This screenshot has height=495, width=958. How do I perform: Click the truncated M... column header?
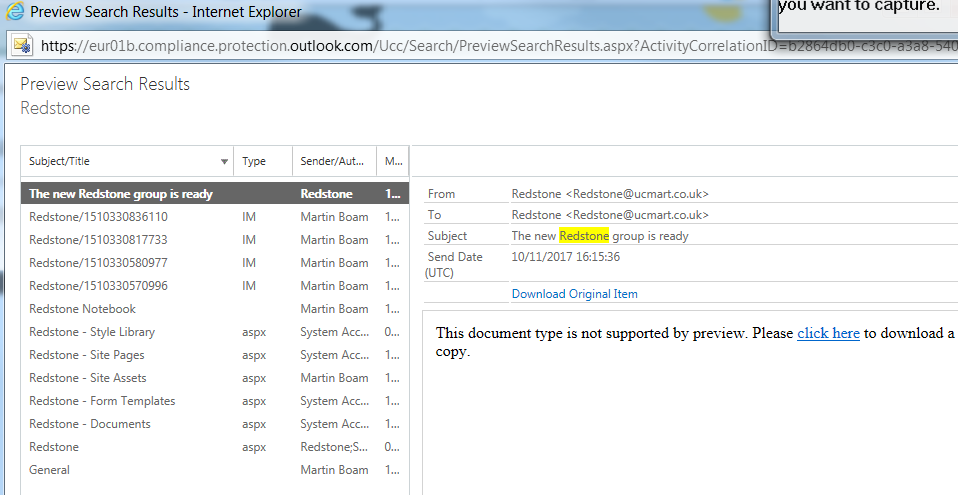(392, 162)
